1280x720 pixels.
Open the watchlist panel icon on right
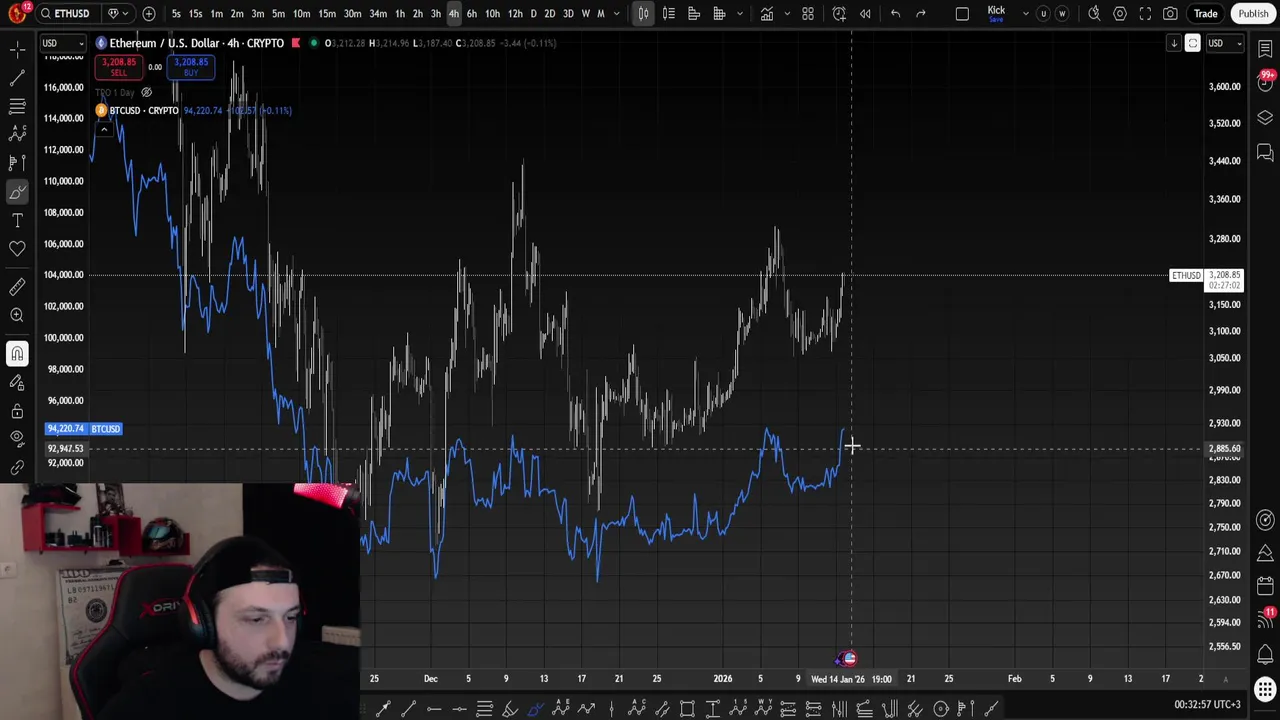click(1265, 49)
